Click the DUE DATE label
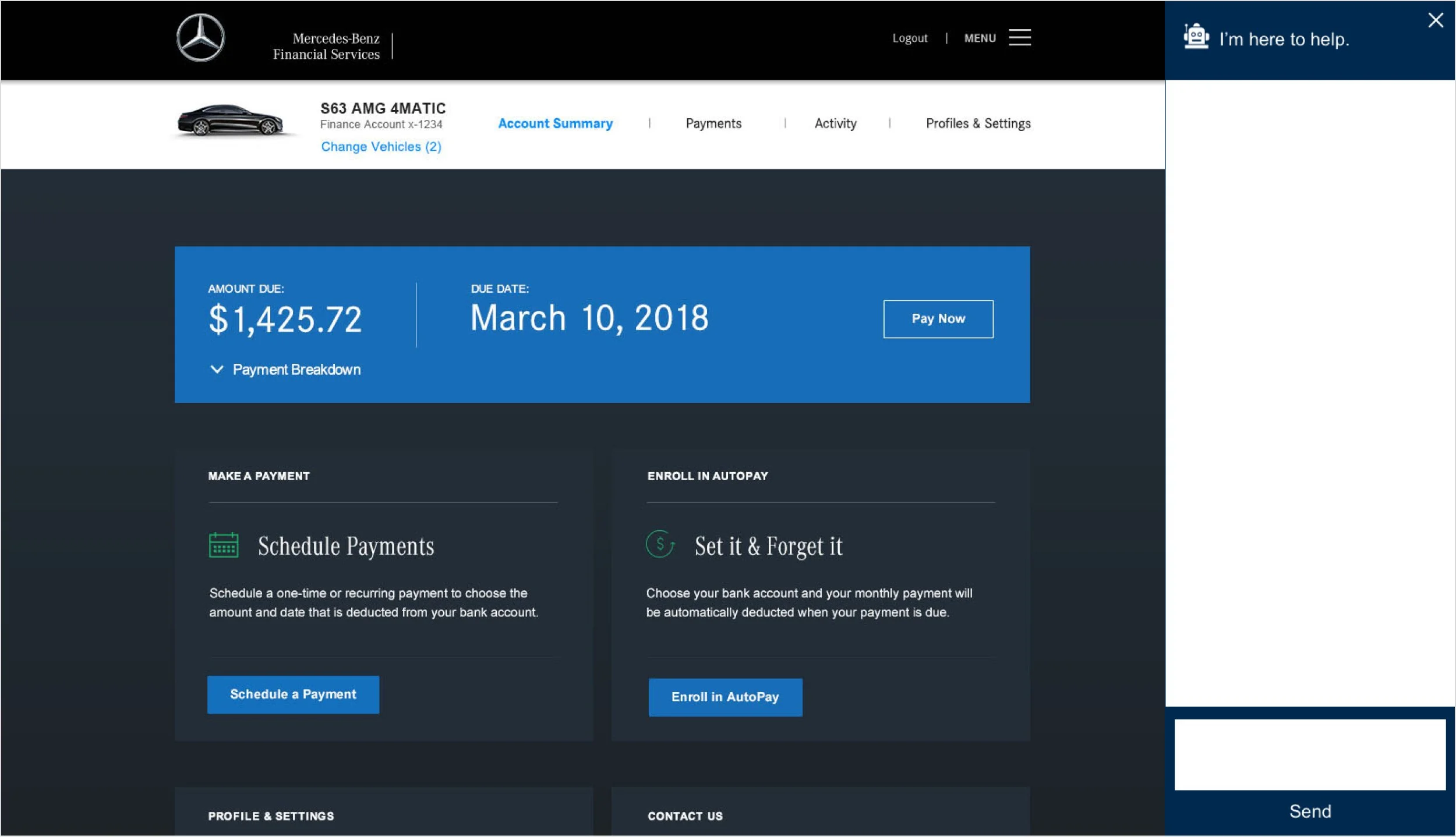The width and height of the screenshot is (1456, 837). [x=500, y=289]
